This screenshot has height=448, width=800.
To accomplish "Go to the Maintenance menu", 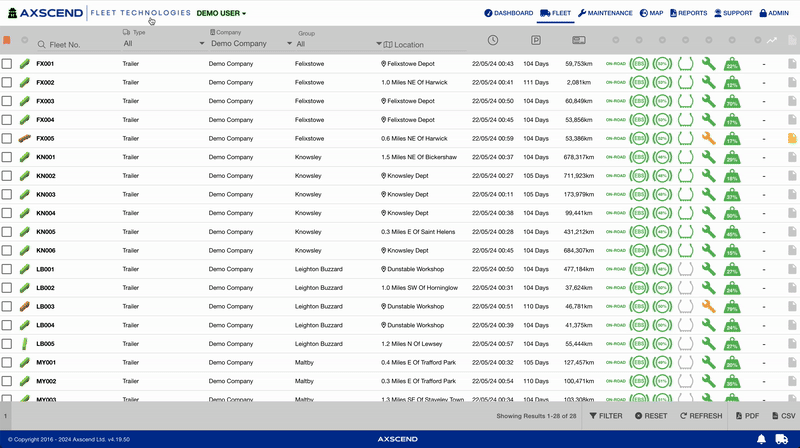I will [605, 13].
